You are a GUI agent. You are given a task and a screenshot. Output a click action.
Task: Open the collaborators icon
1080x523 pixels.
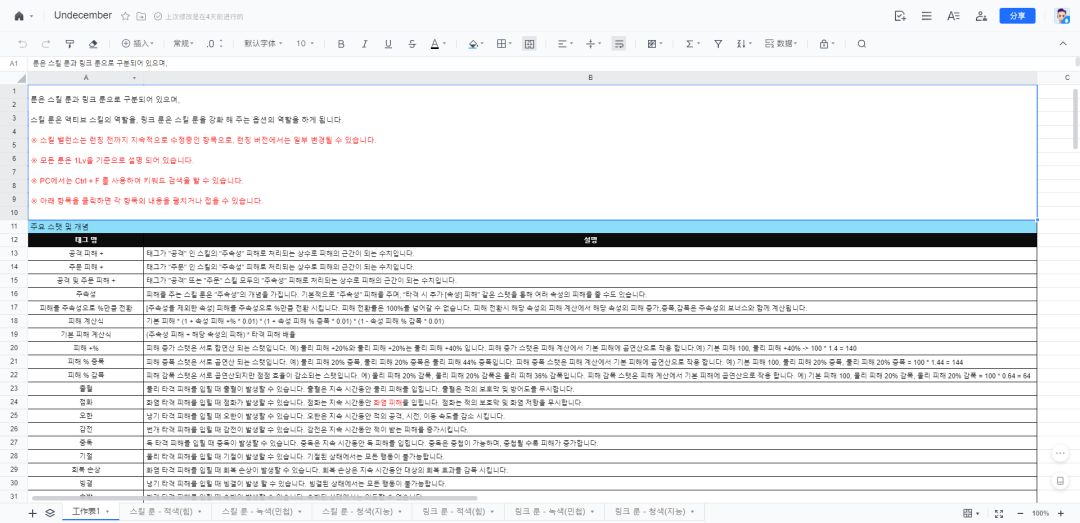982,16
